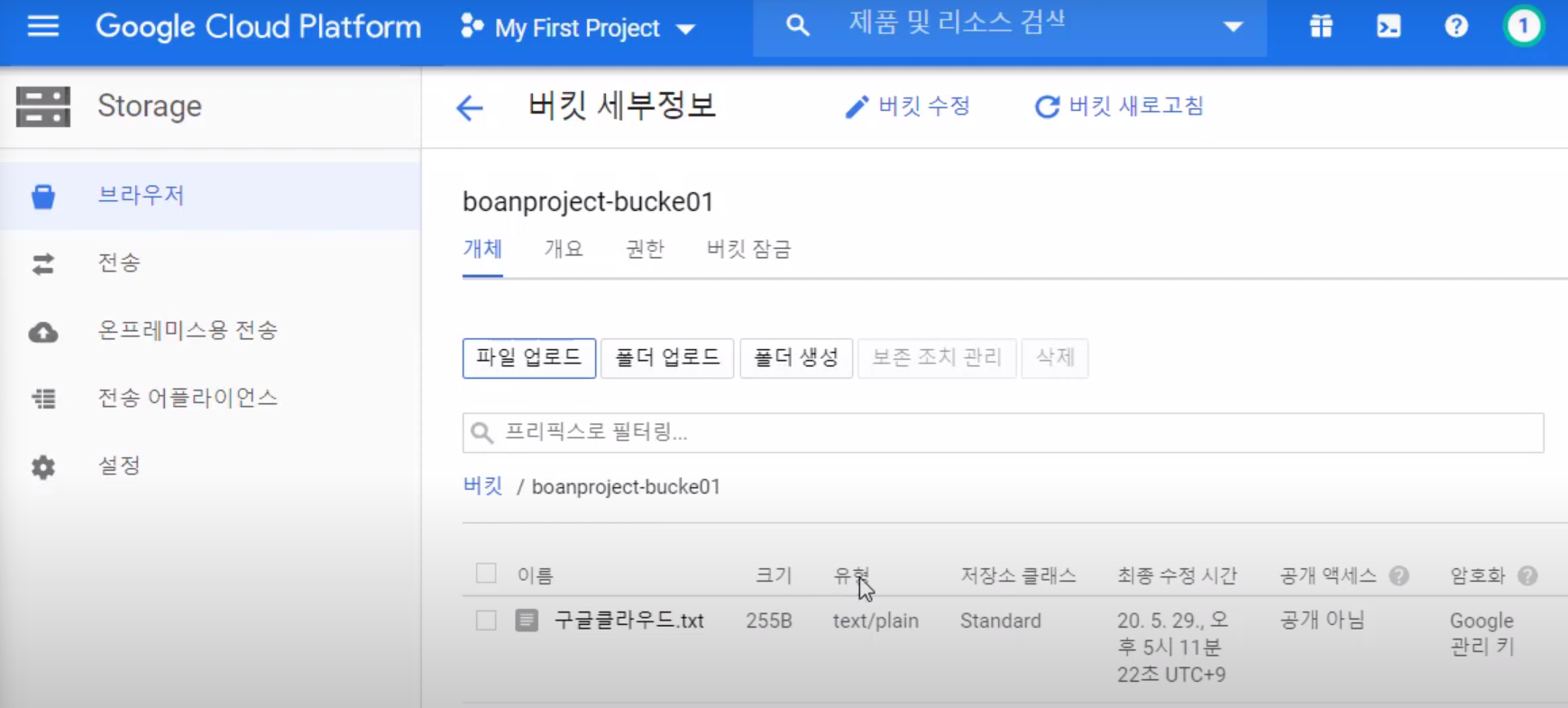
Task: Click the help icon next to 암호화
Action: (x=1527, y=575)
